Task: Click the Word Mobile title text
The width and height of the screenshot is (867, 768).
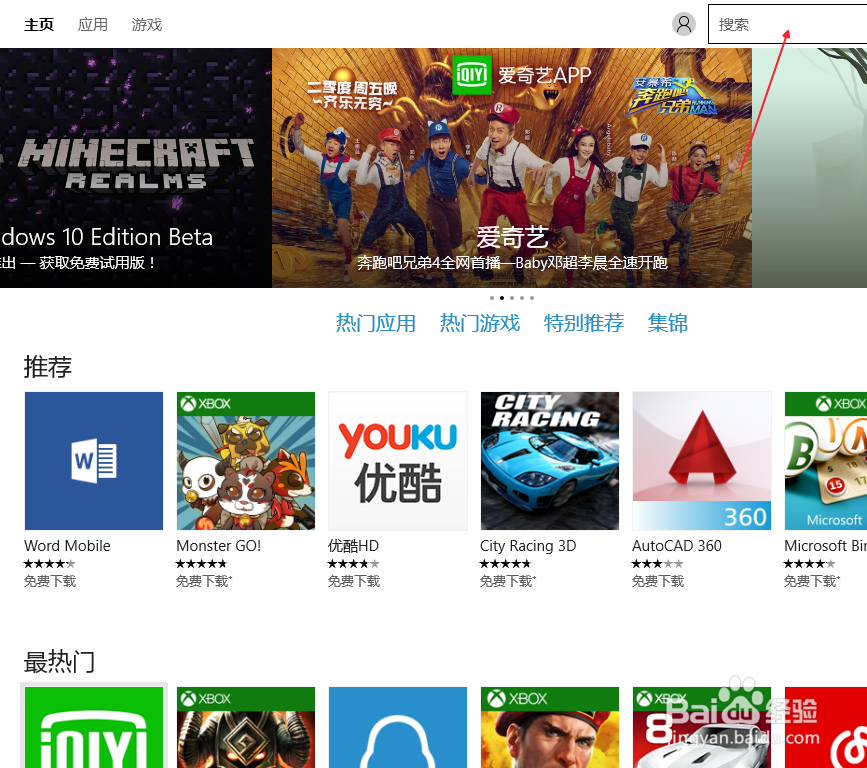Action: click(67, 546)
